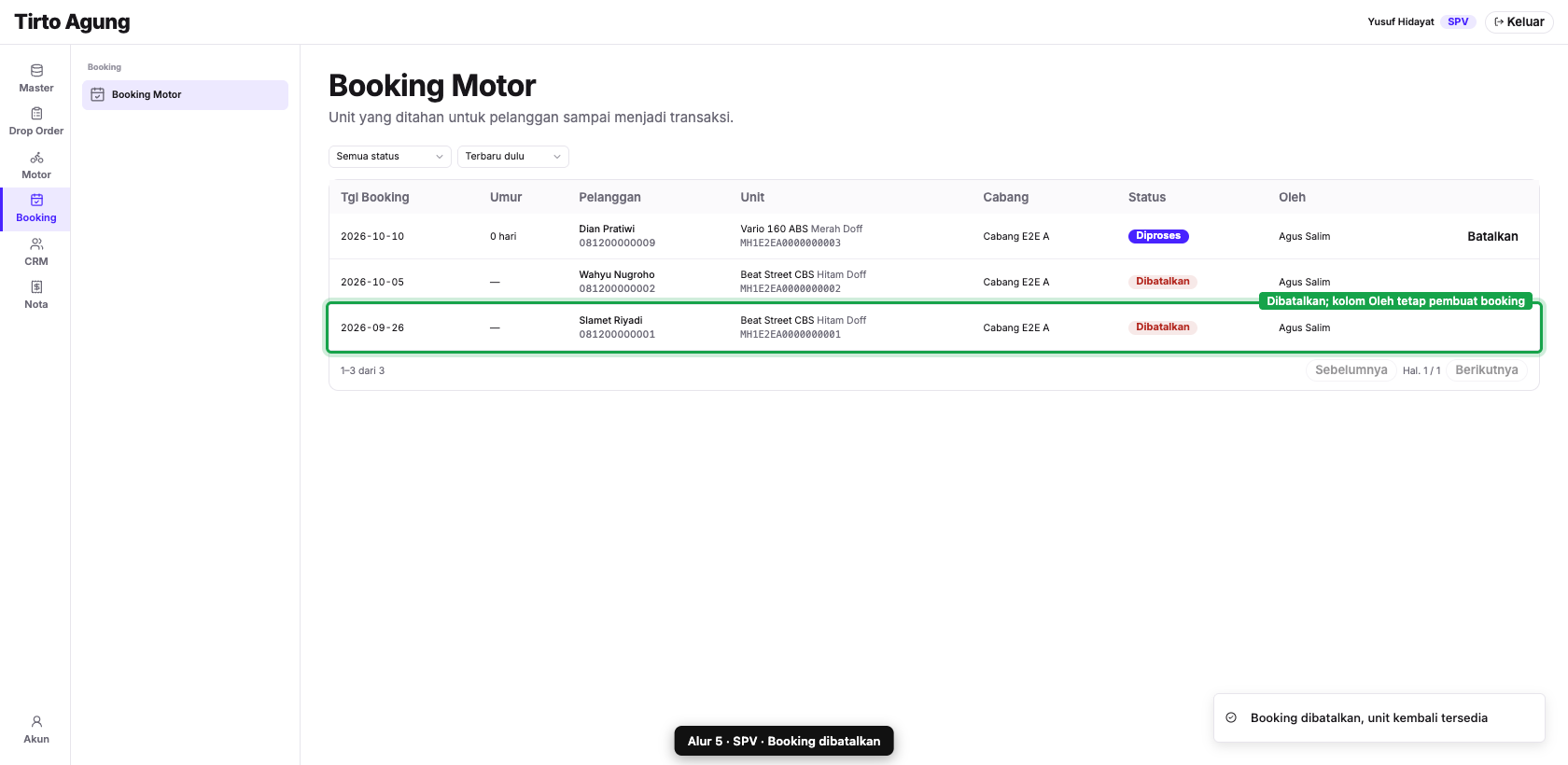The height and width of the screenshot is (765, 1568).
Task: Open the Motor section icon
Action: coord(36,158)
